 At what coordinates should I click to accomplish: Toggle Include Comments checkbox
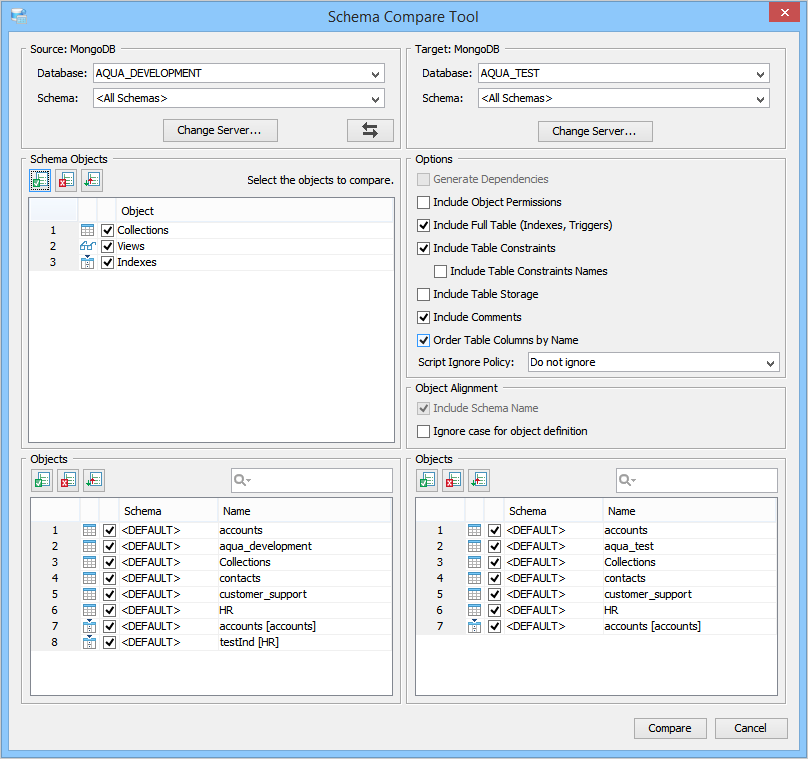tap(423, 317)
